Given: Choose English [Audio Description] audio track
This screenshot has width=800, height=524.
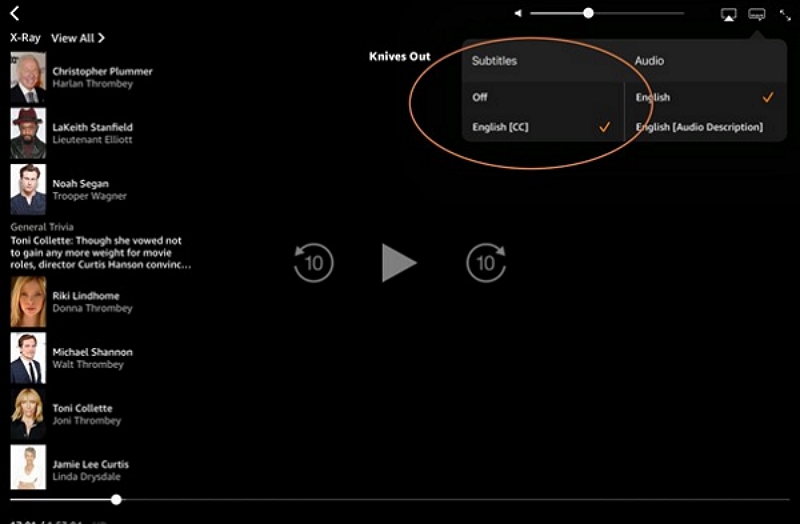Looking at the screenshot, I should [x=699, y=127].
